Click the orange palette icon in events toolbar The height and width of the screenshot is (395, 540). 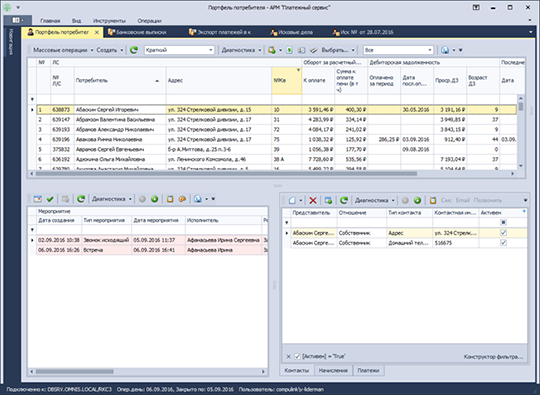tap(183, 199)
